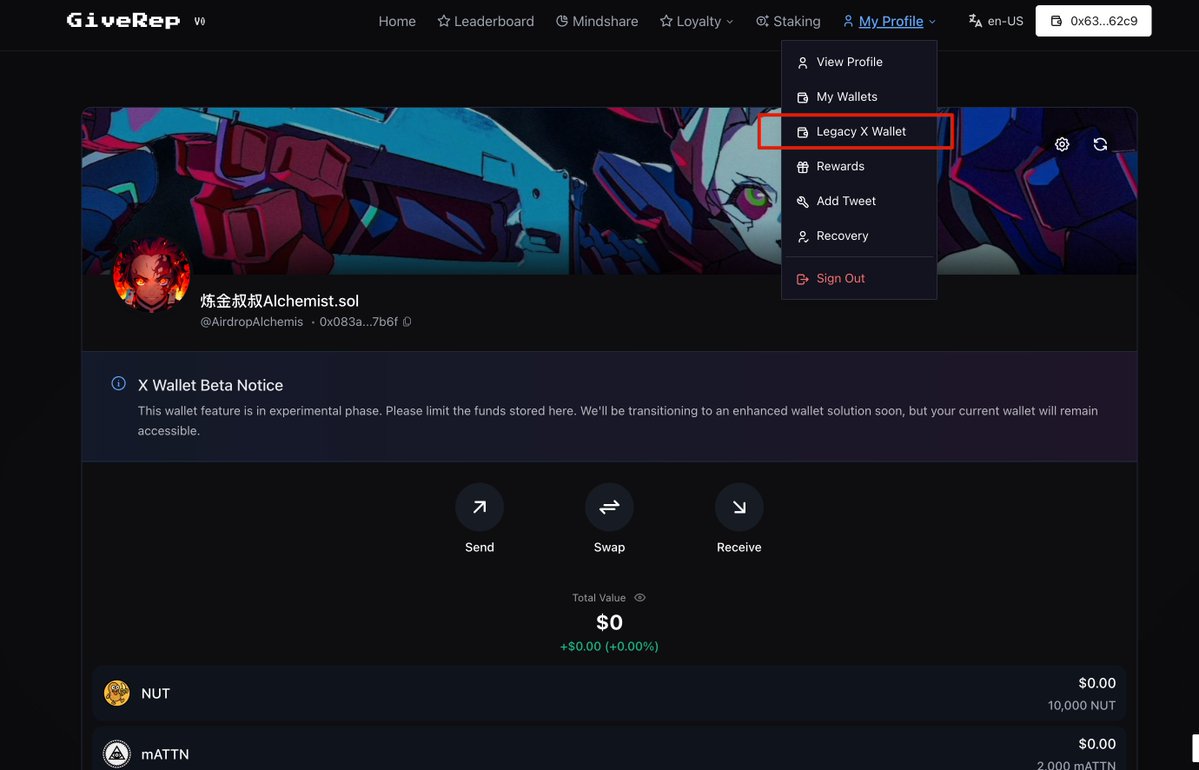Go to the Home page

[397, 21]
